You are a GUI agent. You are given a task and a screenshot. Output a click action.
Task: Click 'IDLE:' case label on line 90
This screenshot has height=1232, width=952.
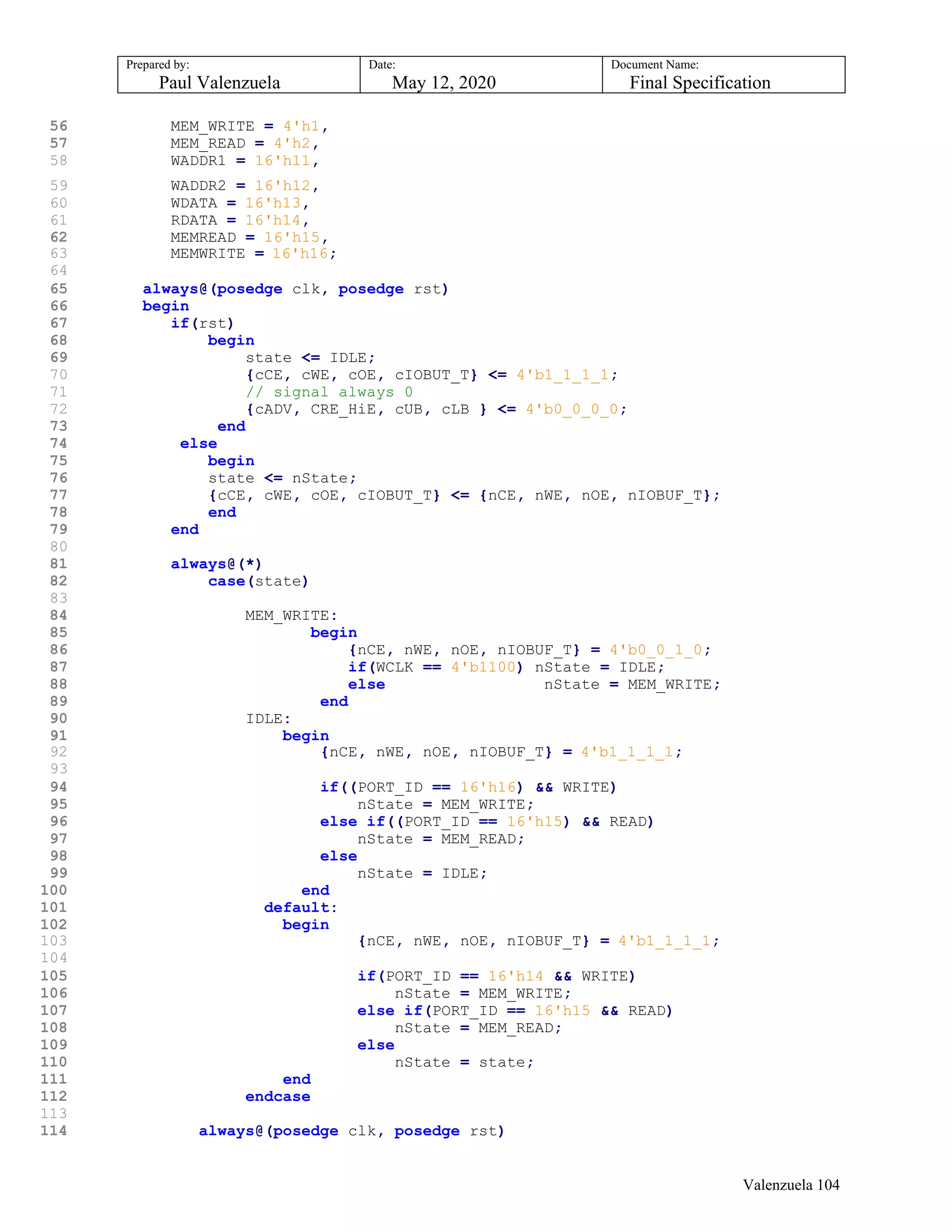pos(269,719)
